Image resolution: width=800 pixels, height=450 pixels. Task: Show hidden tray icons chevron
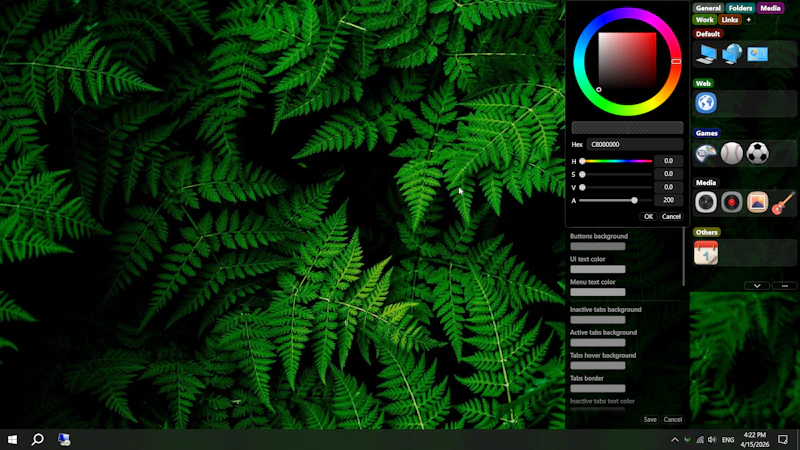coord(674,440)
